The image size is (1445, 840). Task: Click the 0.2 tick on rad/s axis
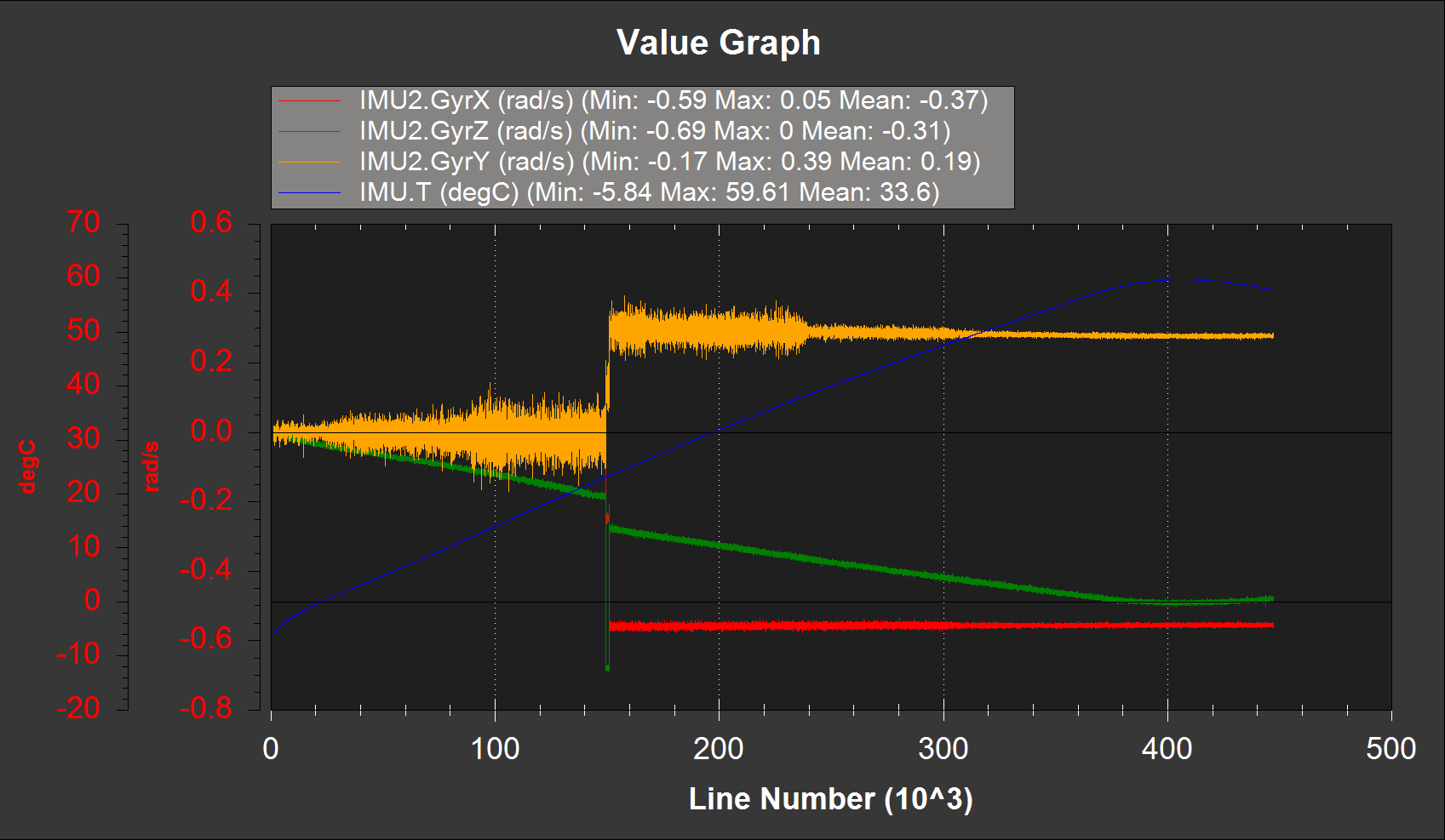click(x=211, y=362)
